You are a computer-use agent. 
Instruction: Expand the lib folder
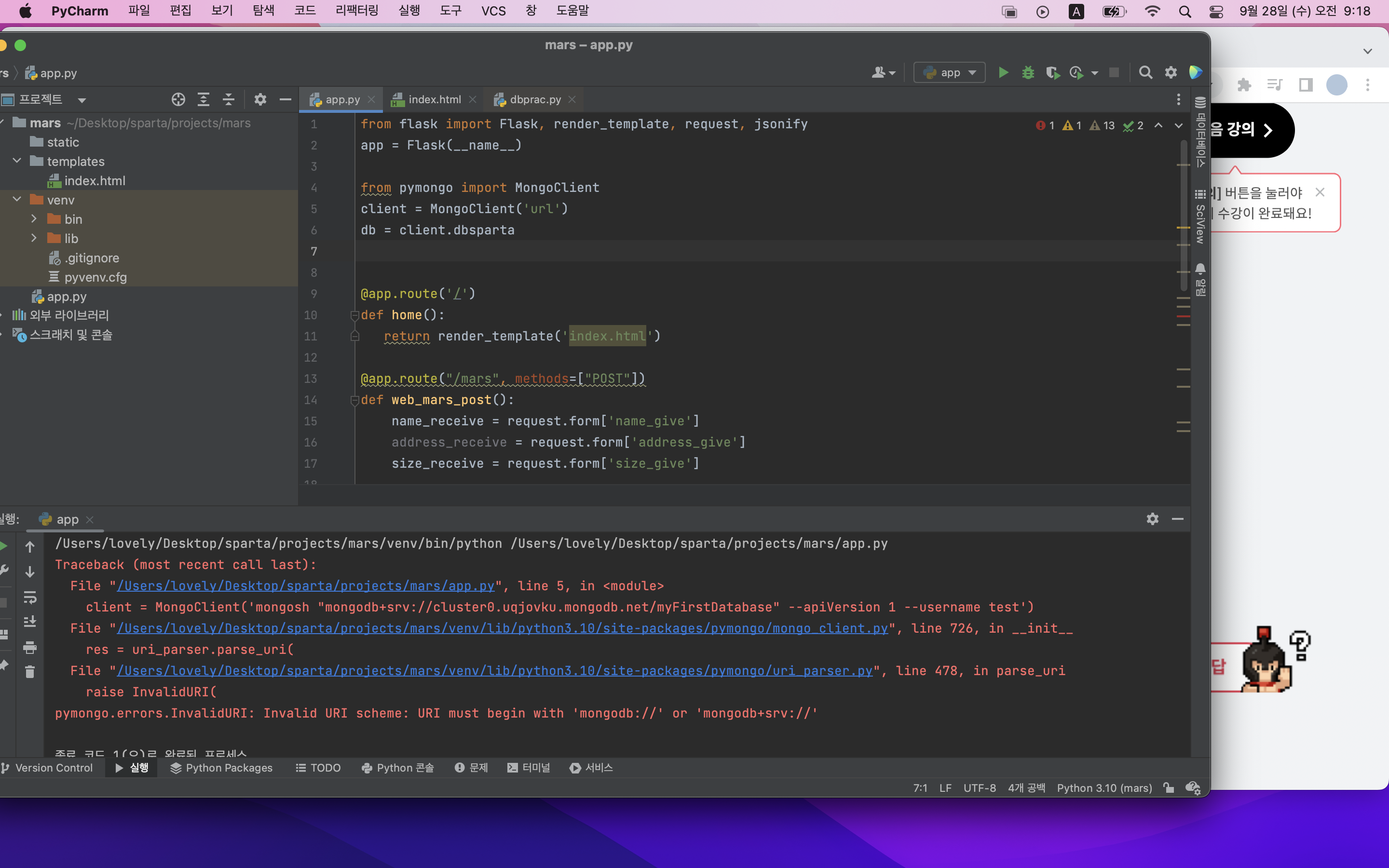tap(34, 238)
